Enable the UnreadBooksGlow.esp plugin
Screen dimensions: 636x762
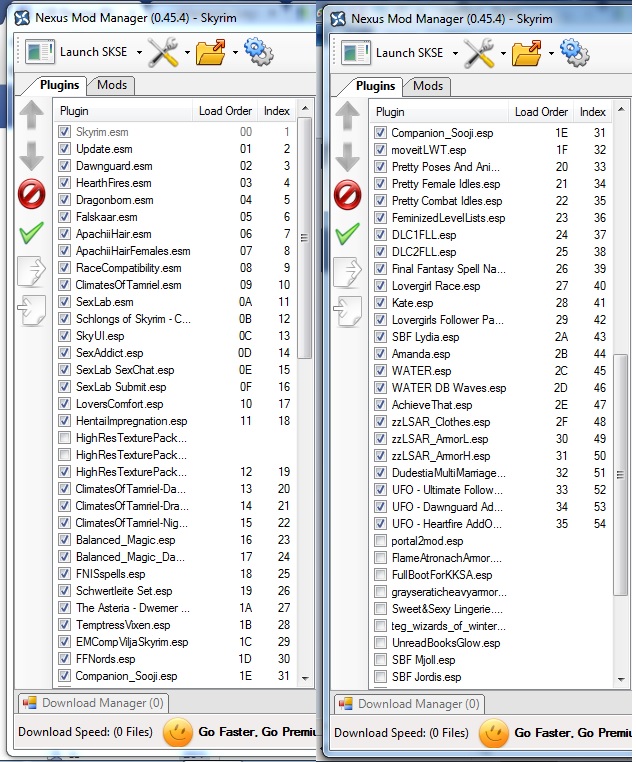(x=380, y=643)
